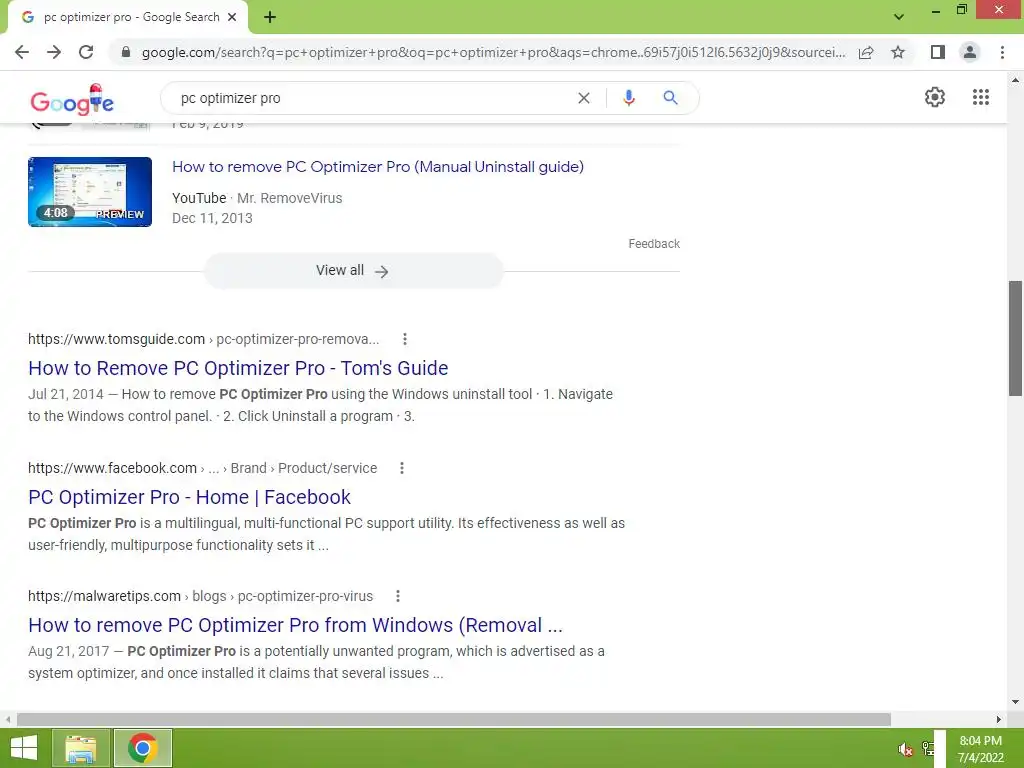Click the malwaretips.com URL breadcrumb
Screen dimensions: 1024x768
click(x=200, y=596)
